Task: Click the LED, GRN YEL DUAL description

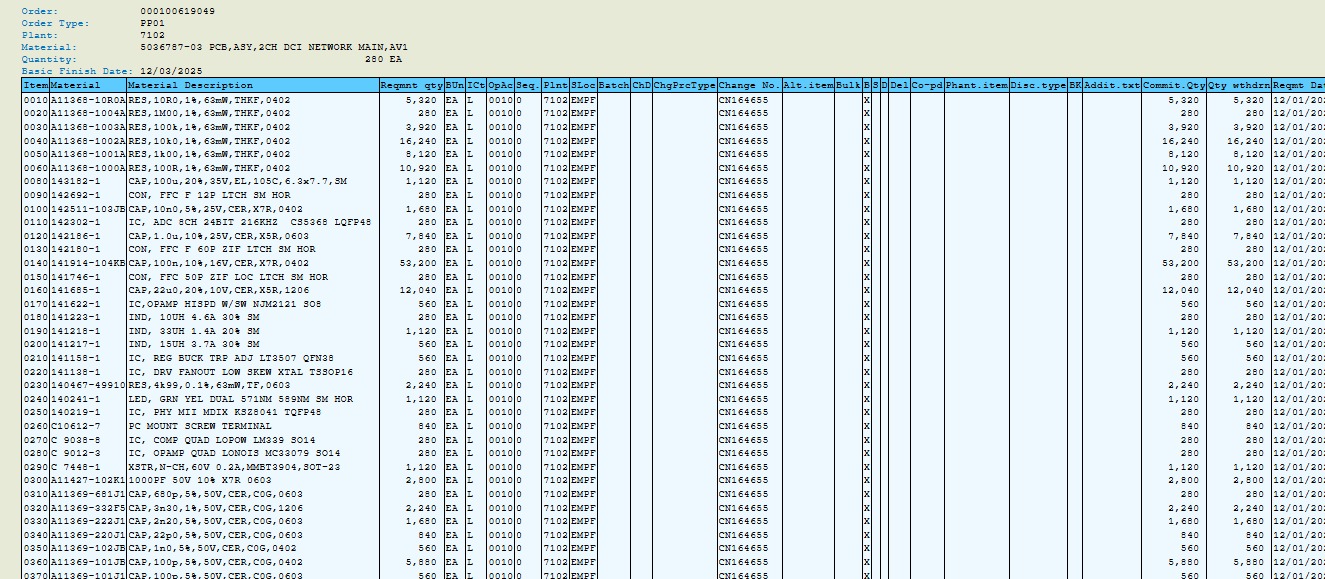Action: pyautogui.click(x=240, y=398)
